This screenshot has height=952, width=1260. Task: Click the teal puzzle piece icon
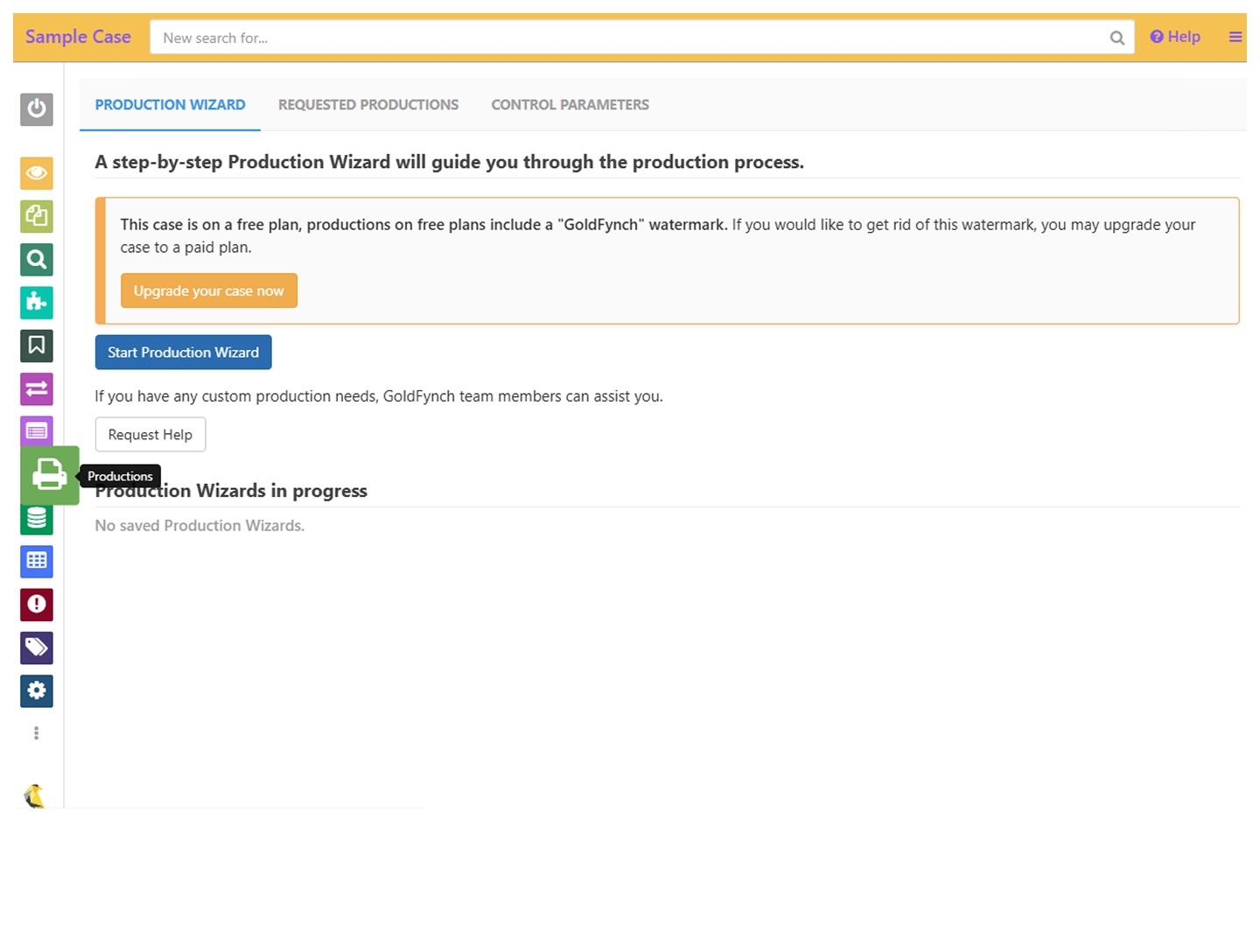pyautogui.click(x=37, y=303)
